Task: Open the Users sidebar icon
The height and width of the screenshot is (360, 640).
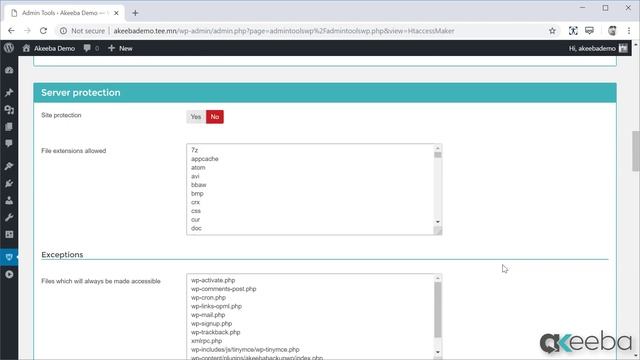Action: (x=9, y=200)
